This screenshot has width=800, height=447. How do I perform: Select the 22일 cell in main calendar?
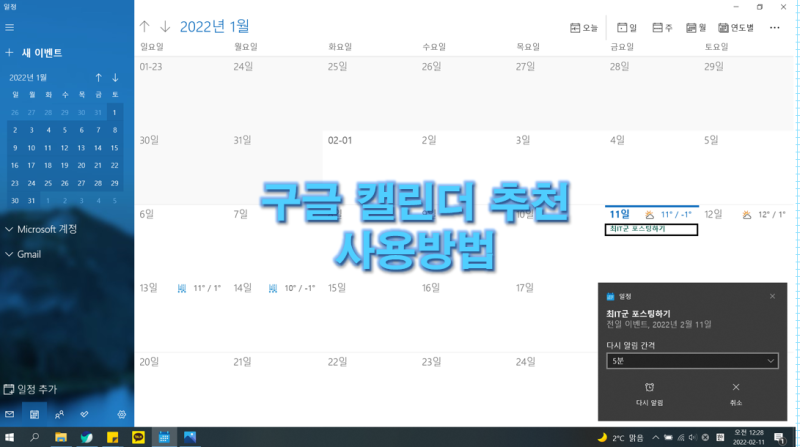[x=369, y=389]
